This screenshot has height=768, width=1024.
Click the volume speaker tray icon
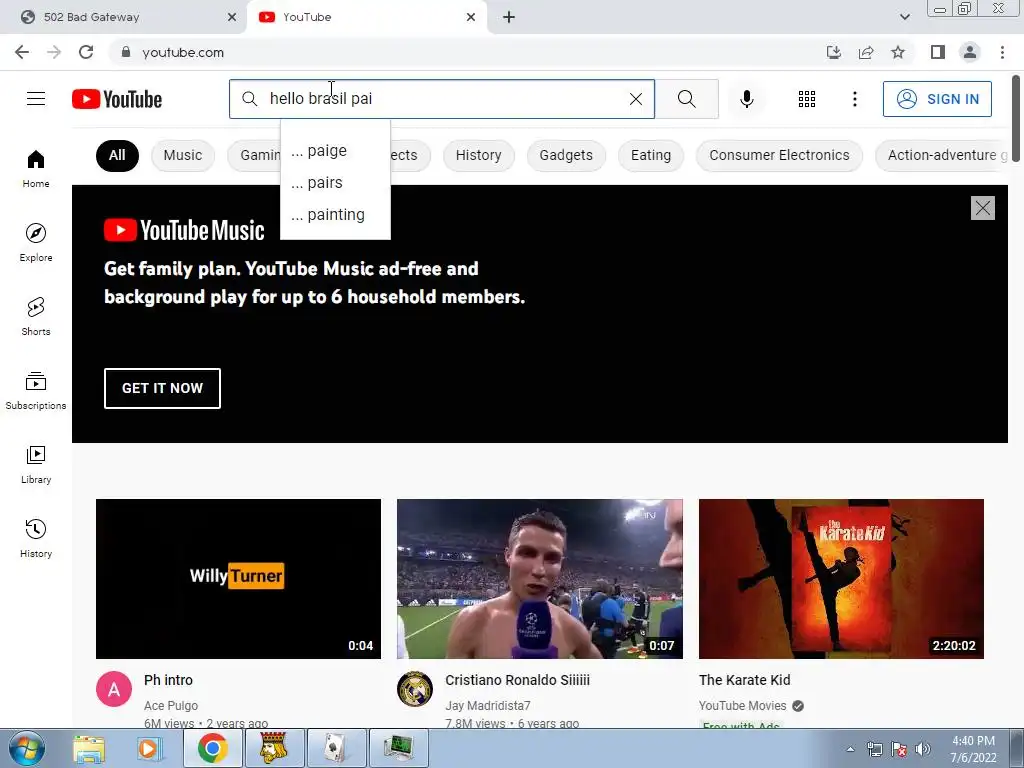[x=923, y=749]
